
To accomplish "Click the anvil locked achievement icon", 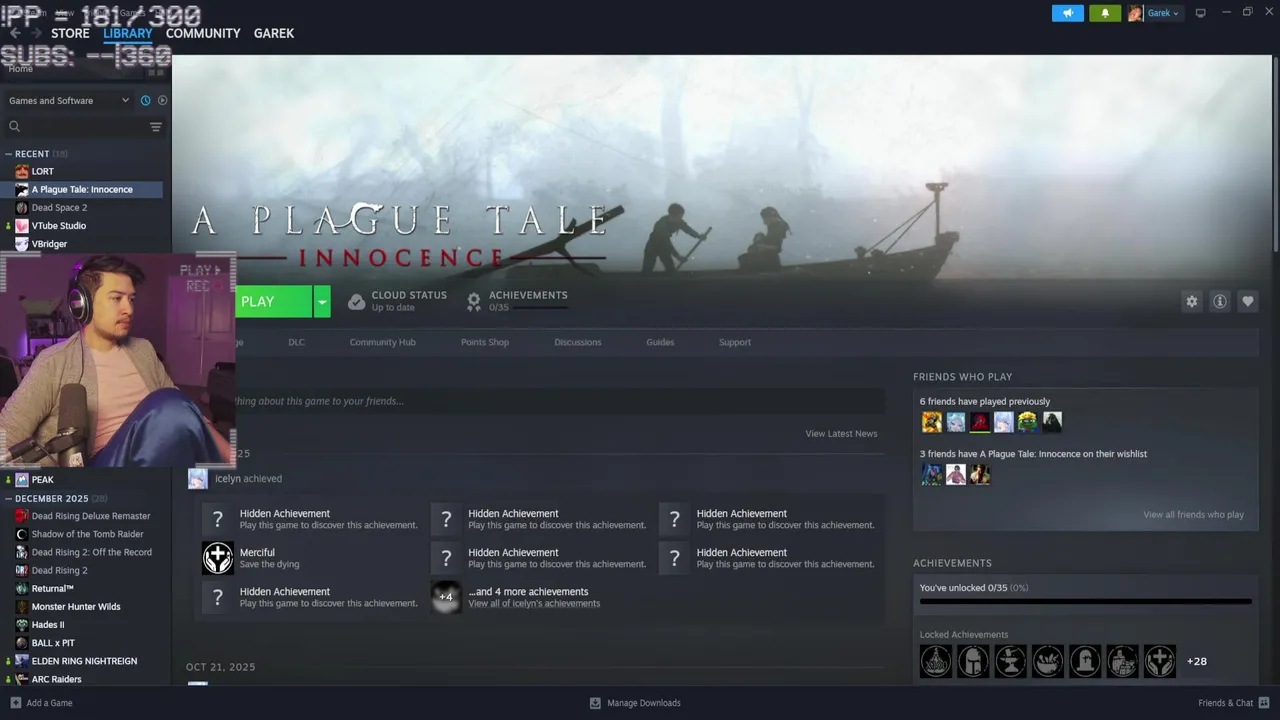I will point(1010,661).
